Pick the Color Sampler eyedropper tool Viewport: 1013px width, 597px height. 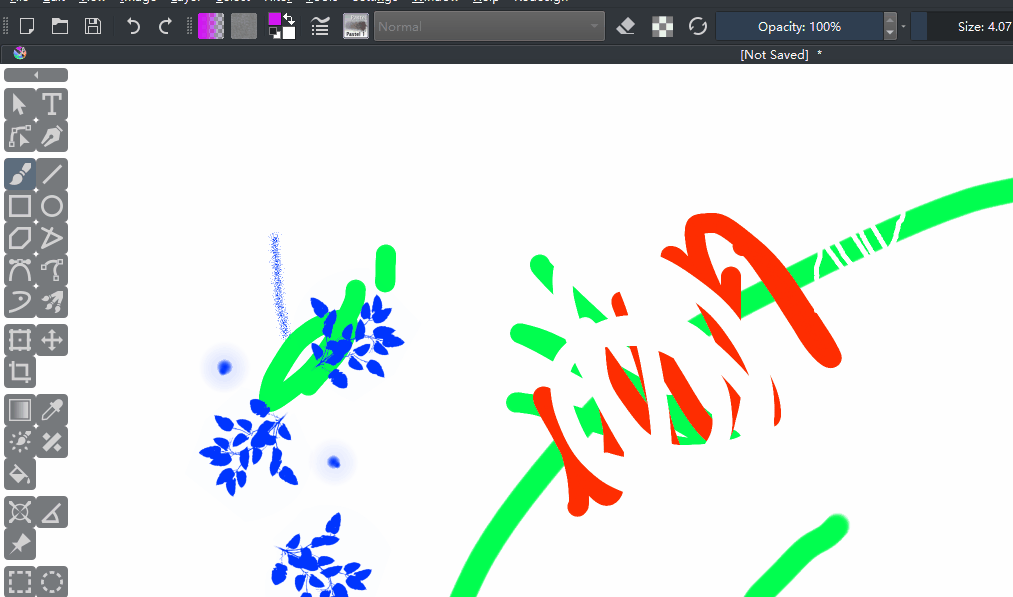pyautogui.click(x=52, y=410)
